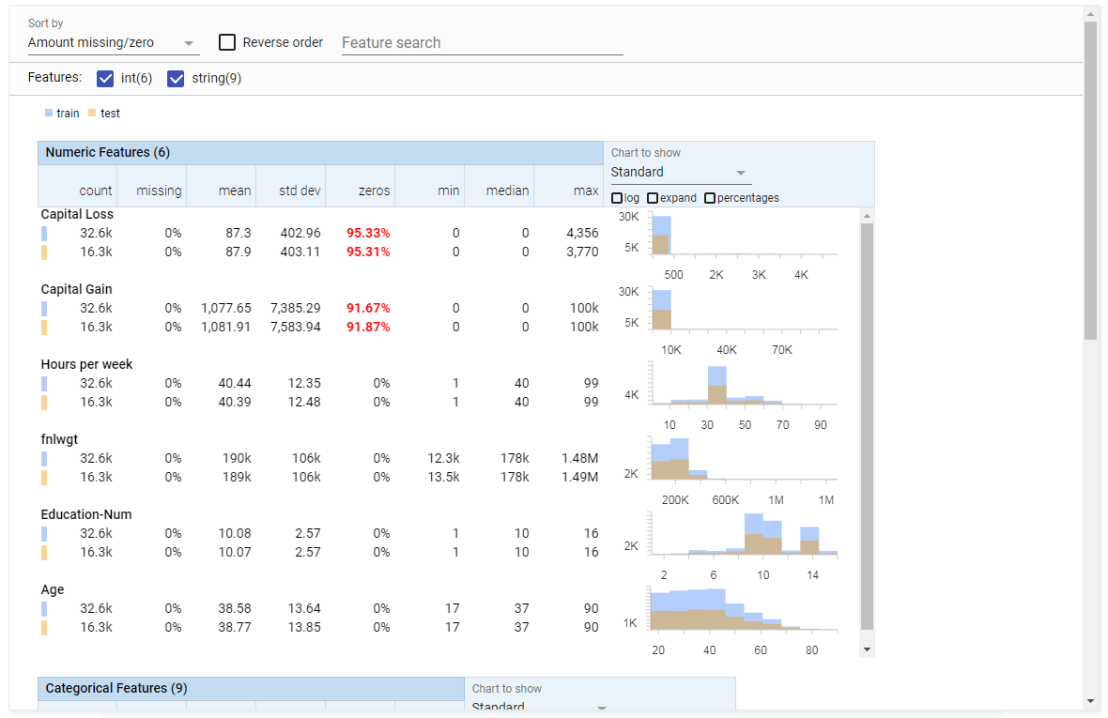Open the Sort by dropdown
Image resolution: width=1108 pixels, height=718 pixels.
[112, 43]
